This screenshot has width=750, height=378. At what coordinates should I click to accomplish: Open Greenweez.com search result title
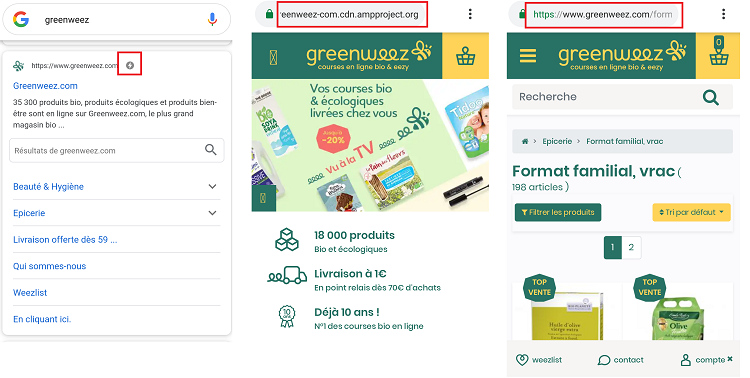click(x=45, y=86)
